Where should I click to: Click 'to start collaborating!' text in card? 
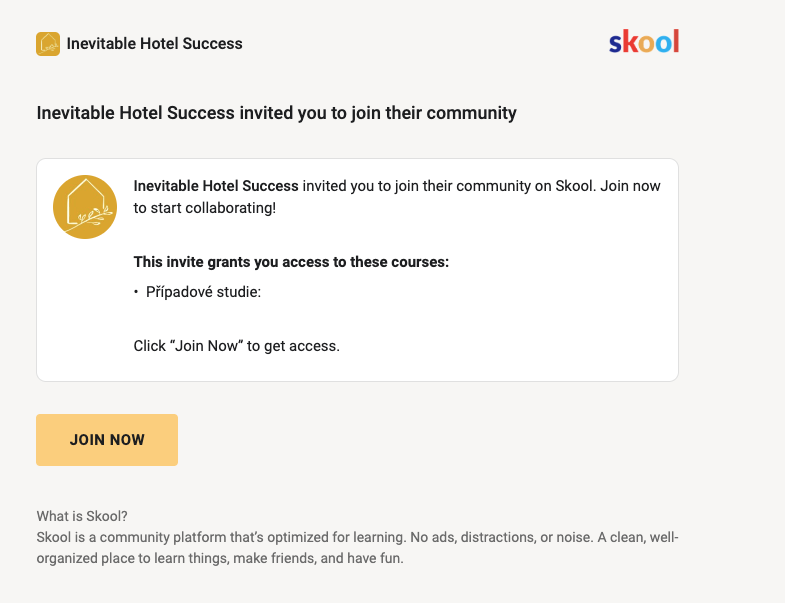(x=205, y=208)
